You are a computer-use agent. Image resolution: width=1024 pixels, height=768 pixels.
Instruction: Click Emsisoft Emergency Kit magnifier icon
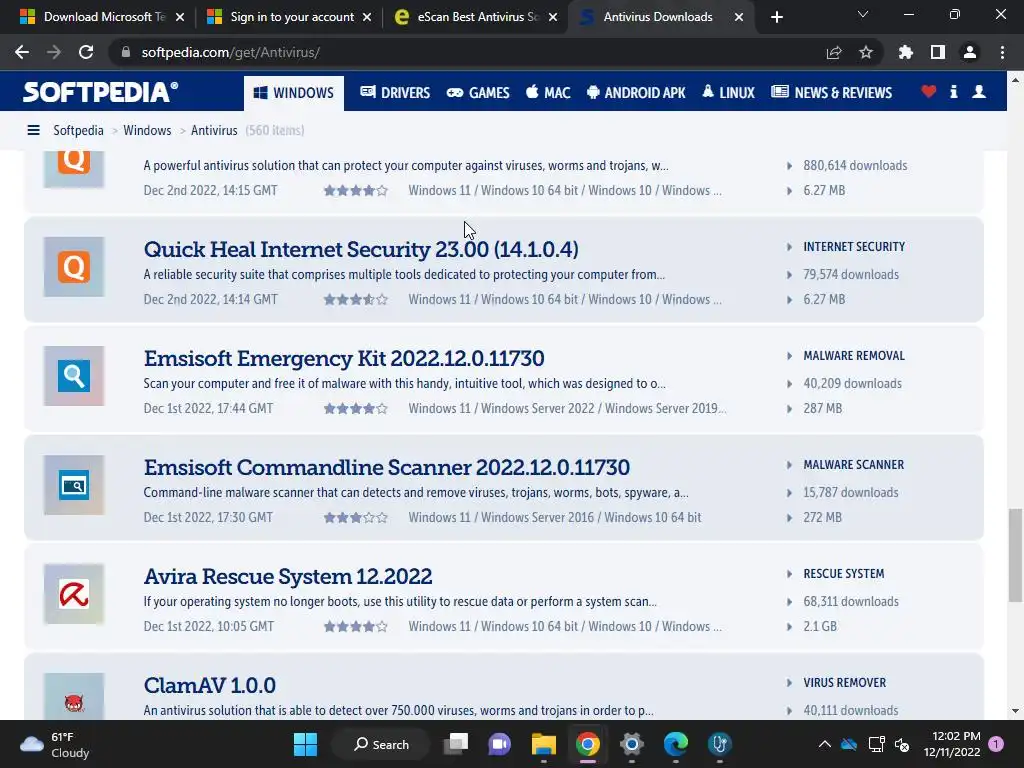[x=74, y=376]
